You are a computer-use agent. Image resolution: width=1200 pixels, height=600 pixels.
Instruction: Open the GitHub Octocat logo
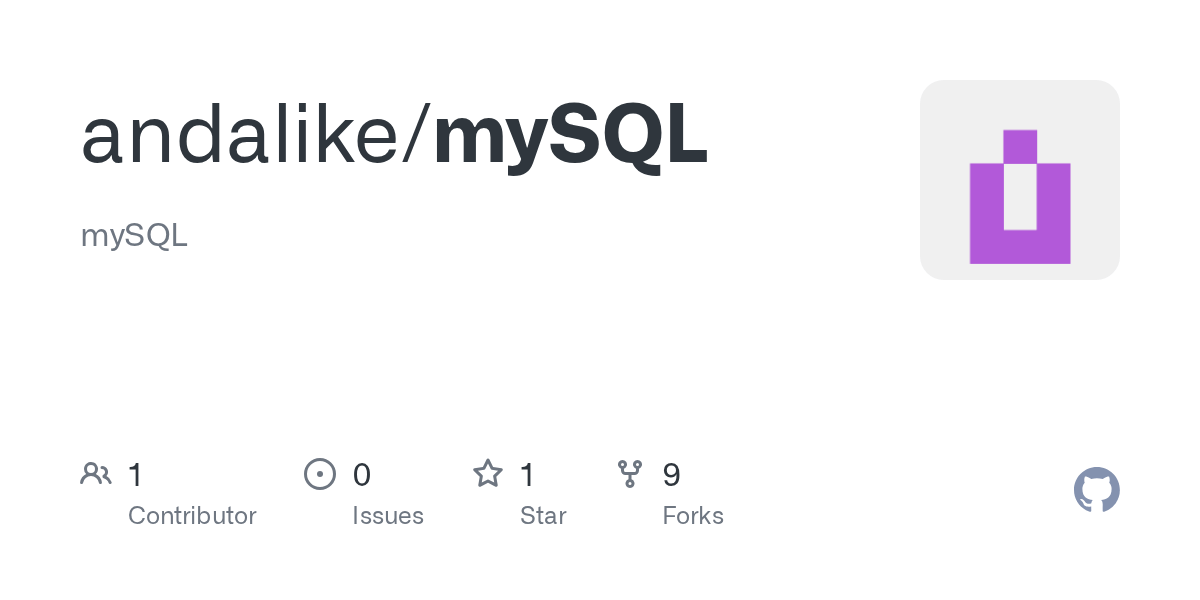tap(1096, 491)
